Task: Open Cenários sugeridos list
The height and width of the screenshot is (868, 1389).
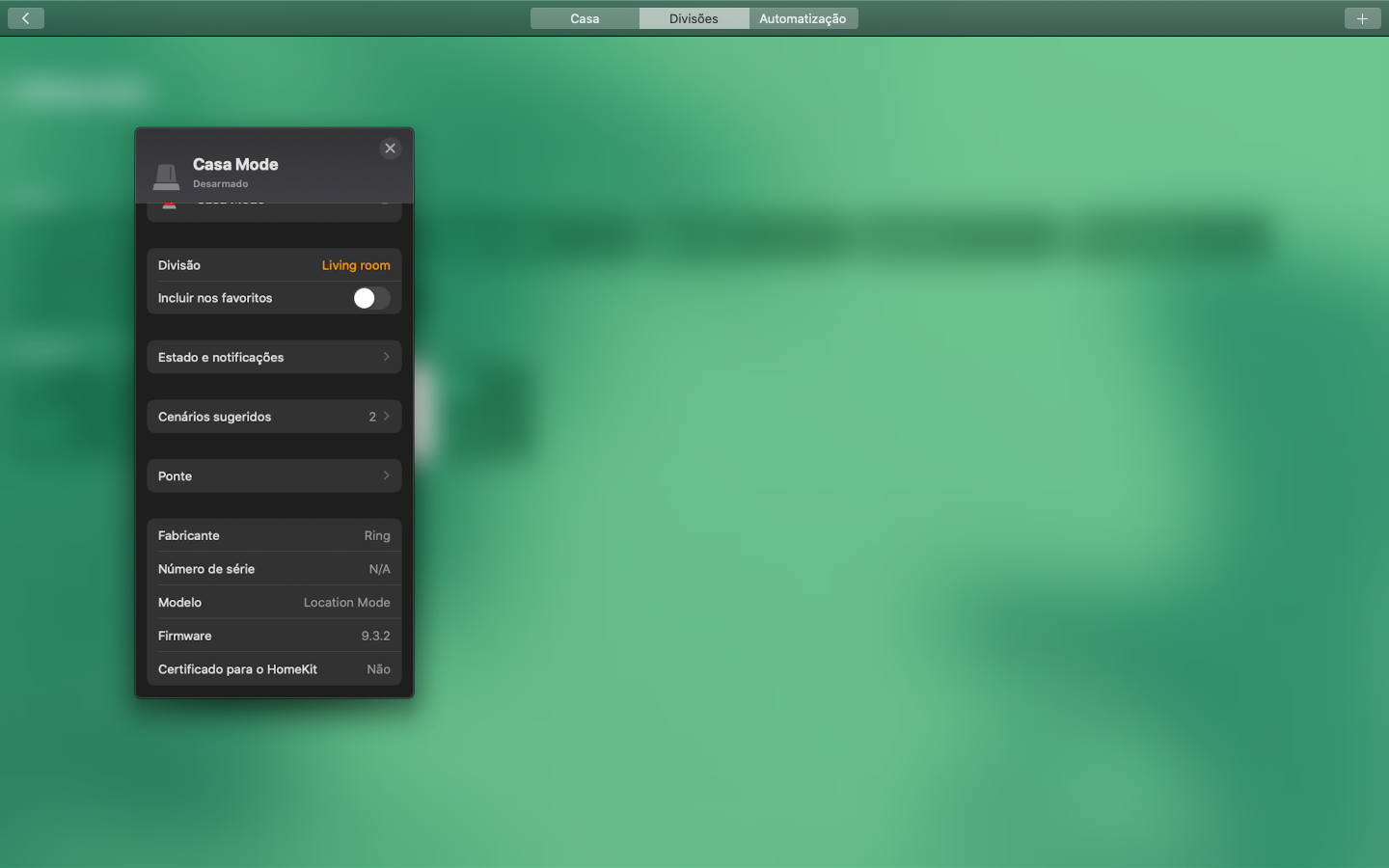Action: [274, 417]
